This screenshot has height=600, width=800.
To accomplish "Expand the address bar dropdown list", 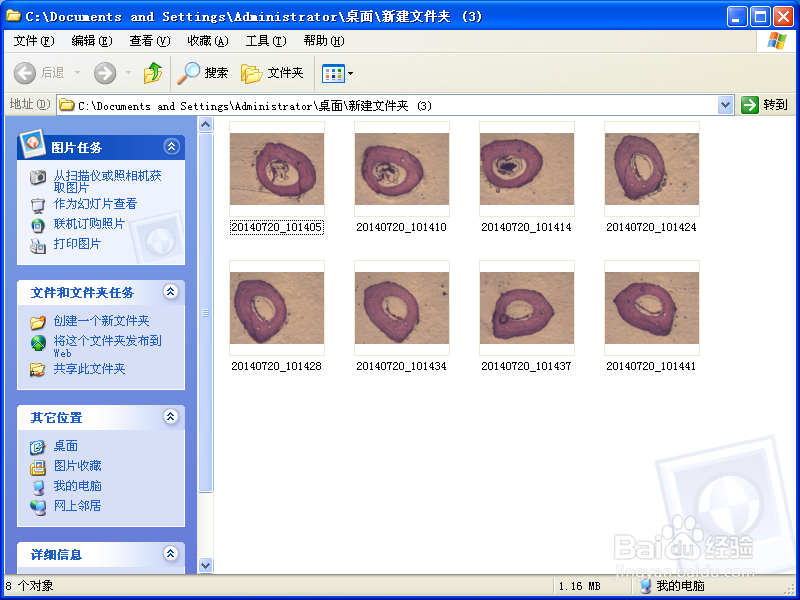I will [x=726, y=105].
